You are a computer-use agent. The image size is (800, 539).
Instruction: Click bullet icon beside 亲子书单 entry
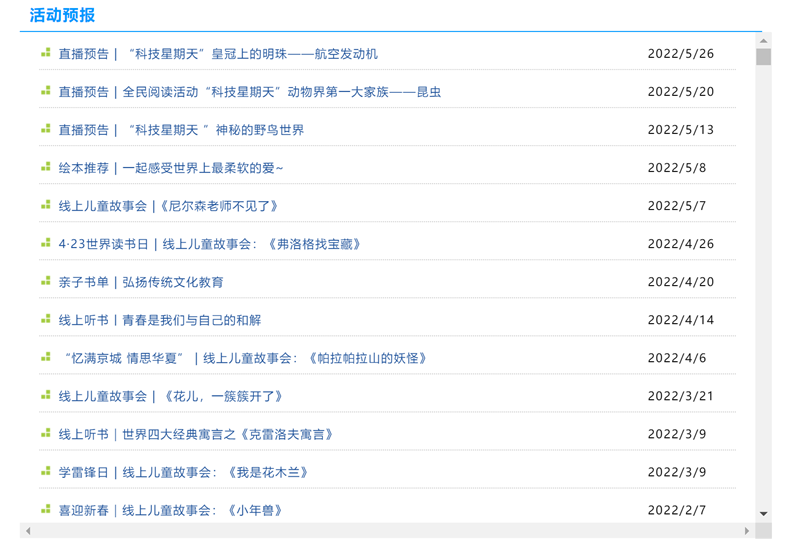tap(46, 282)
